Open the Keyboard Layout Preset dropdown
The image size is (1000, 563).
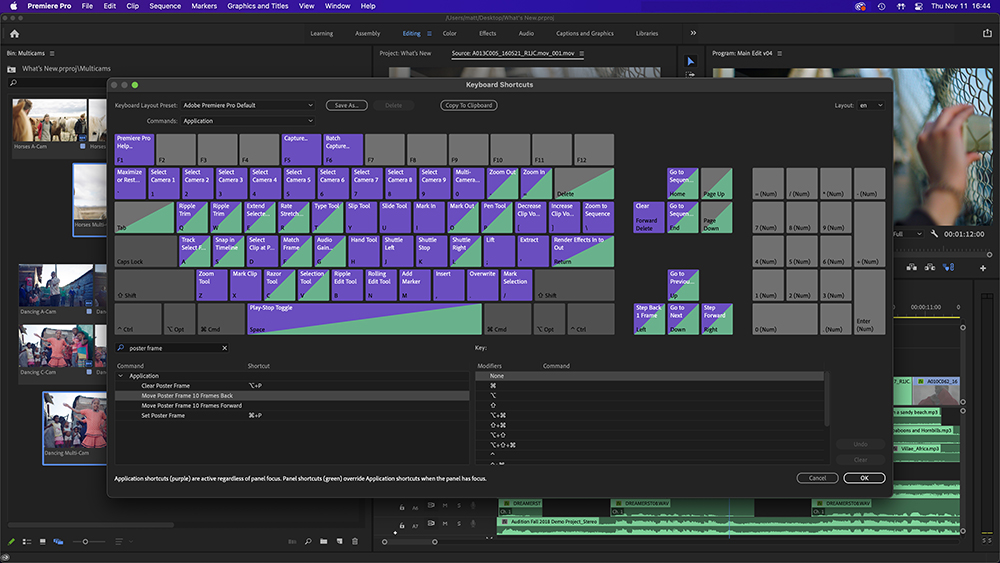click(247, 105)
